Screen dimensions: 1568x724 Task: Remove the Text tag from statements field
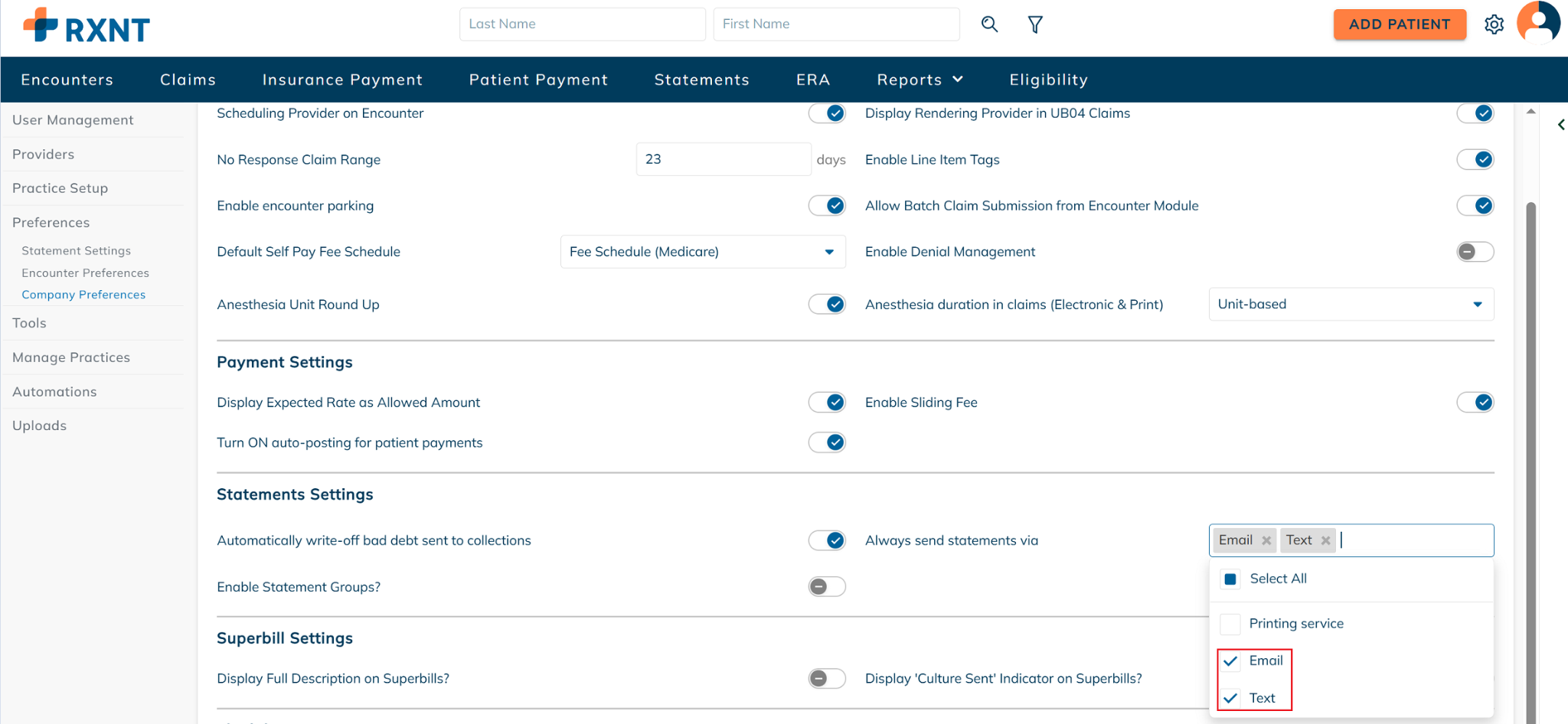(1325, 540)
